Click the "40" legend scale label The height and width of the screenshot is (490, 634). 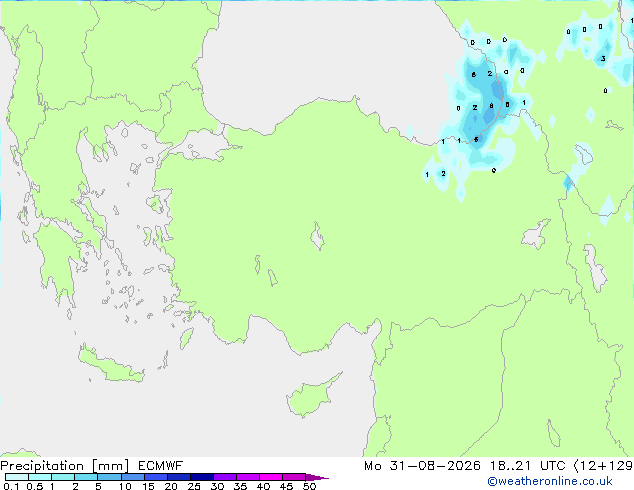tap(263, 486)
